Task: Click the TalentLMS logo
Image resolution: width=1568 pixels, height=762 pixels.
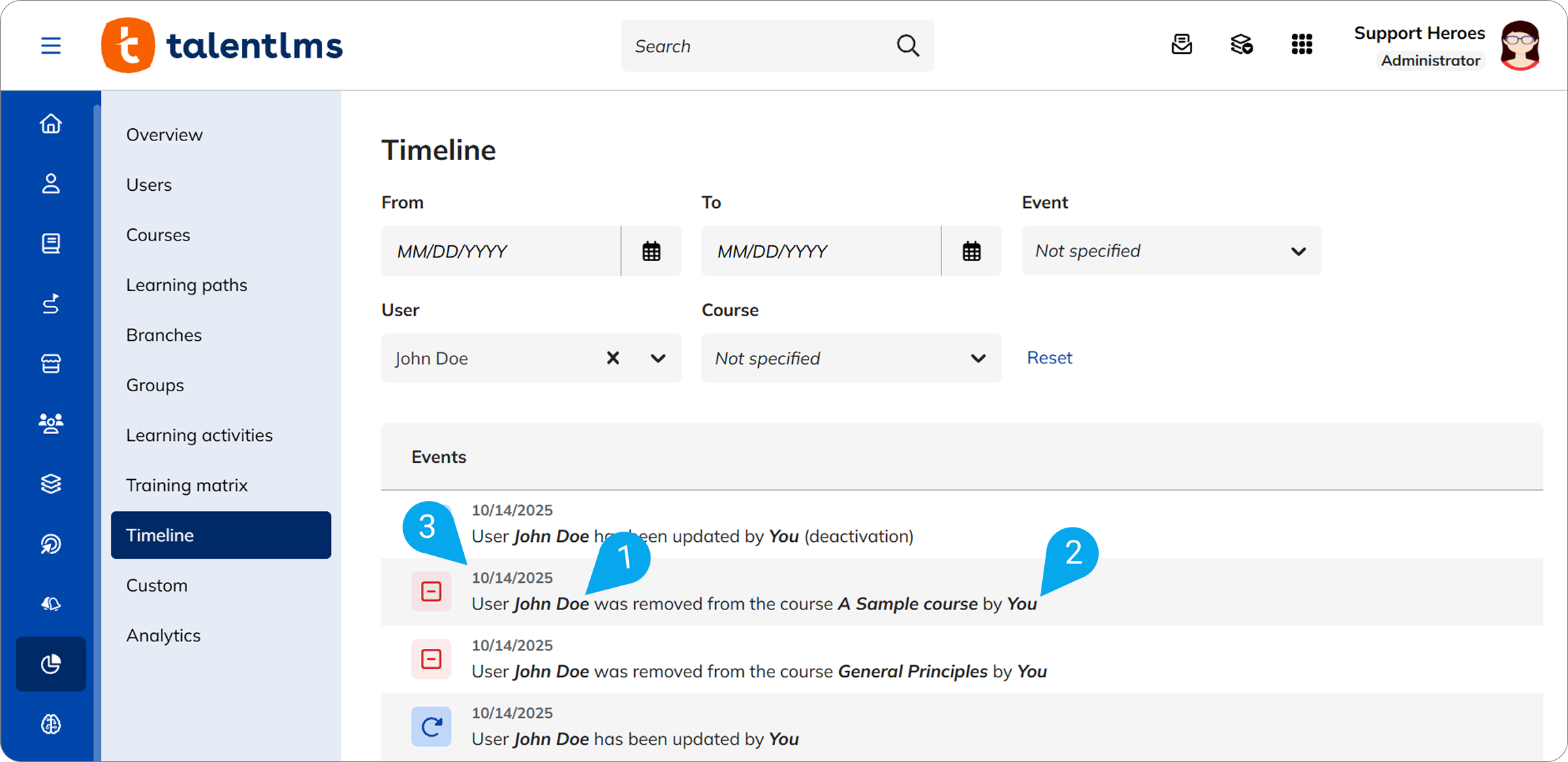Action: click(x=222, y=46)
